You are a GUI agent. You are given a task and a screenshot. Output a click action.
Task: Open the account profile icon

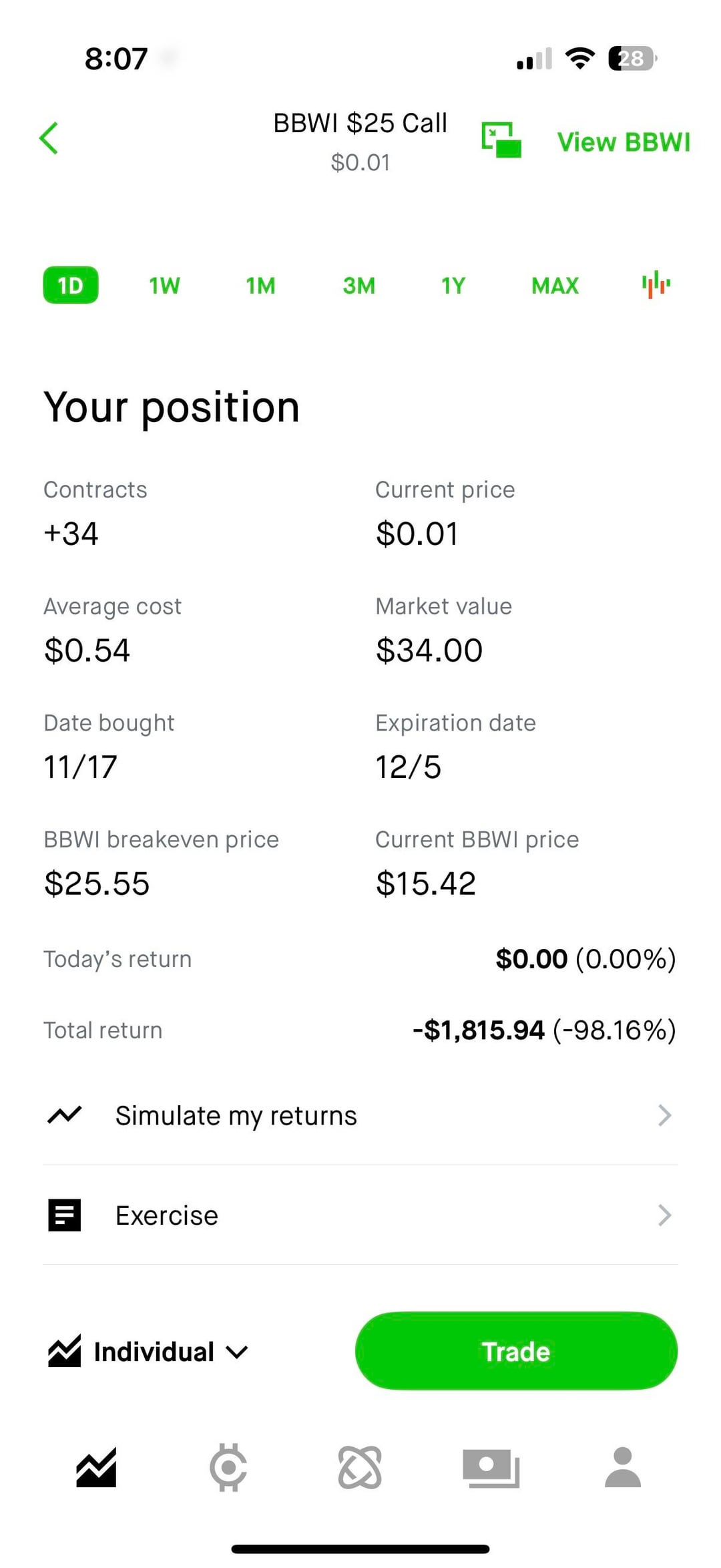(x=622, y=1467)
